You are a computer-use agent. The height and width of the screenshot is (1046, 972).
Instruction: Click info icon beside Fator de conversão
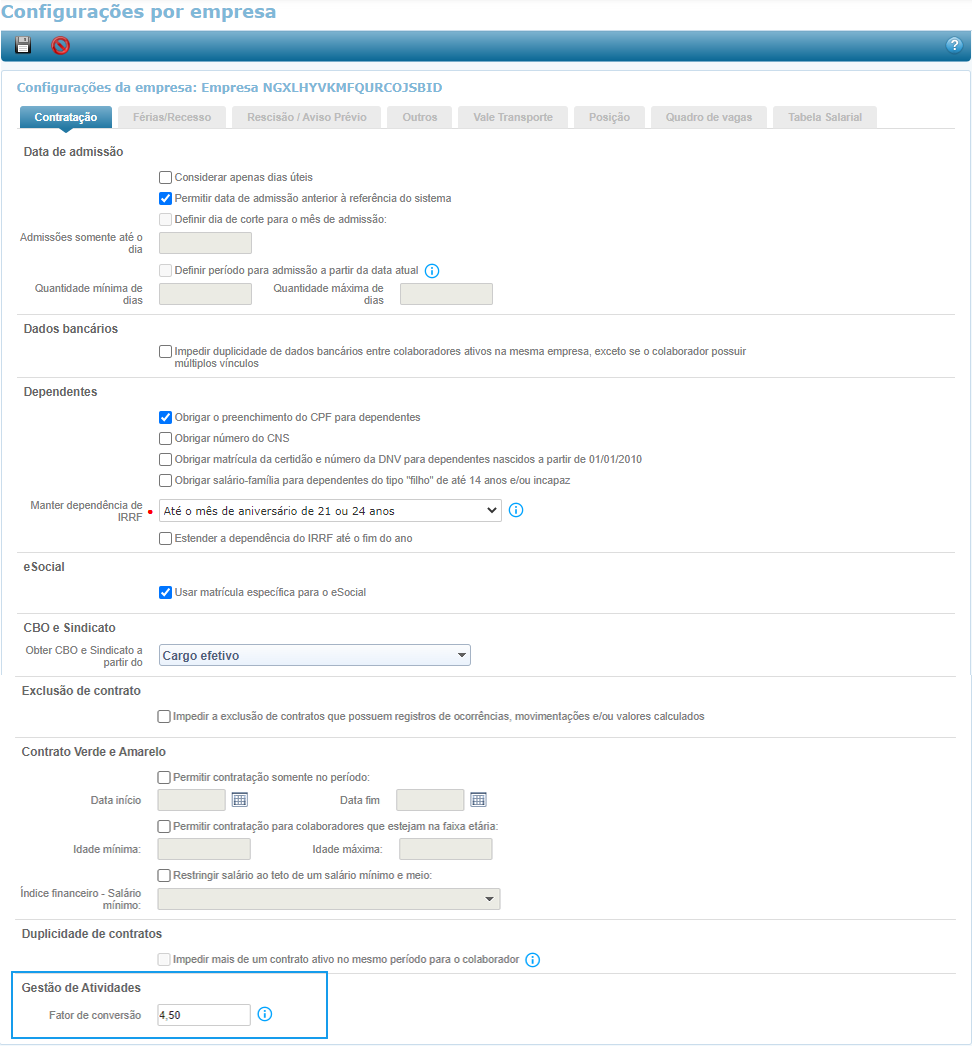point(265,1014)
